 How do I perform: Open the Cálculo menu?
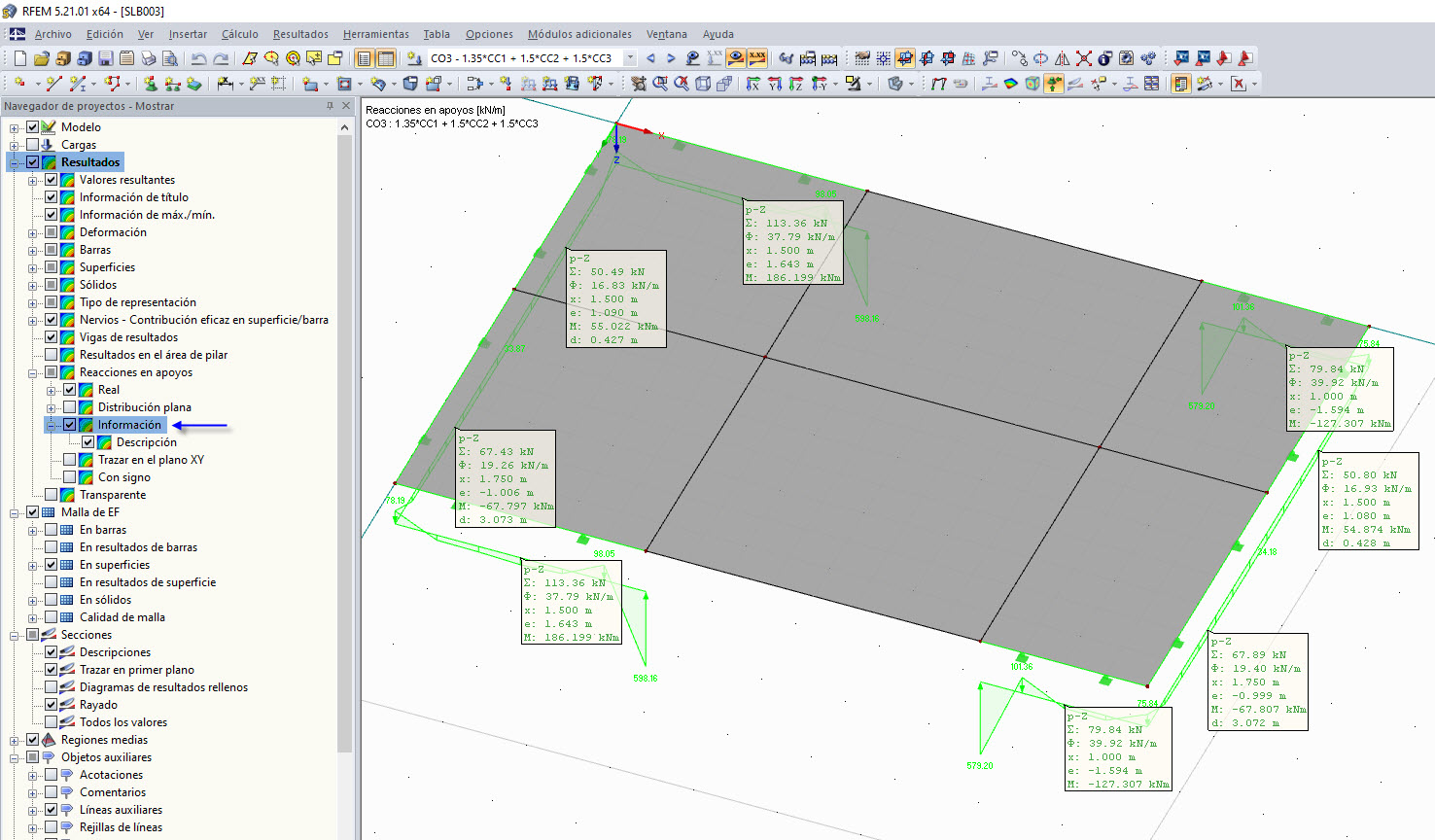click(240, 34)
